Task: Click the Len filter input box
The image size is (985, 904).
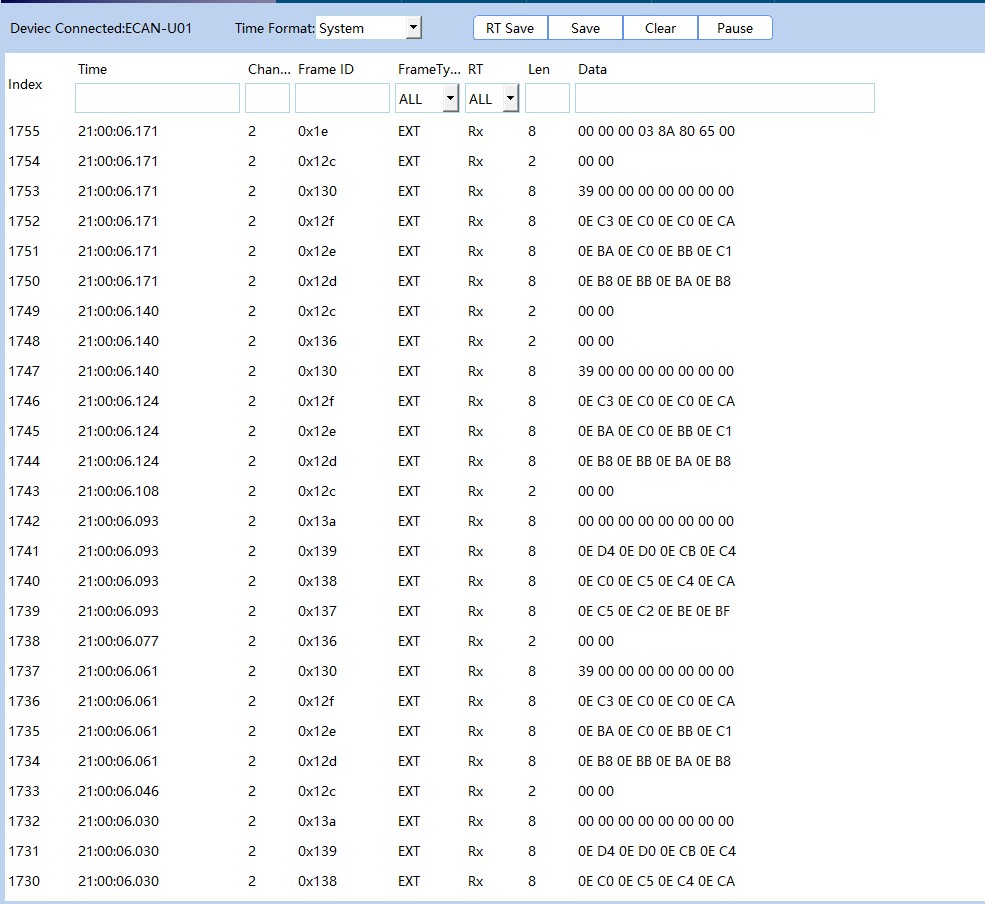Action: click(547, 98)
